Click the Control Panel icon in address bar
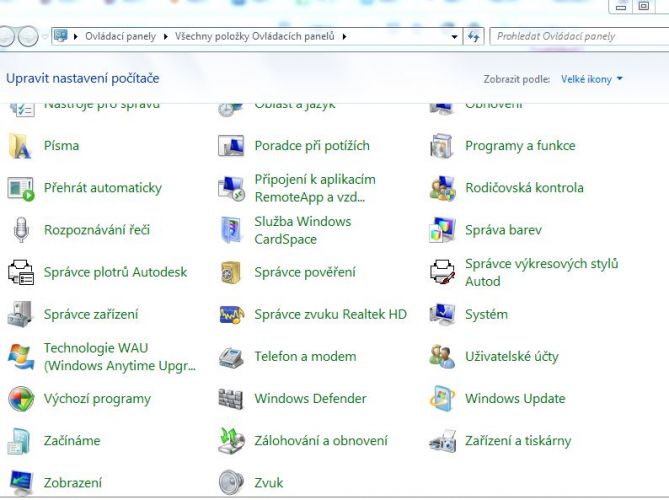This screenshot has width=669, height=500. click(x=61, y=36)
